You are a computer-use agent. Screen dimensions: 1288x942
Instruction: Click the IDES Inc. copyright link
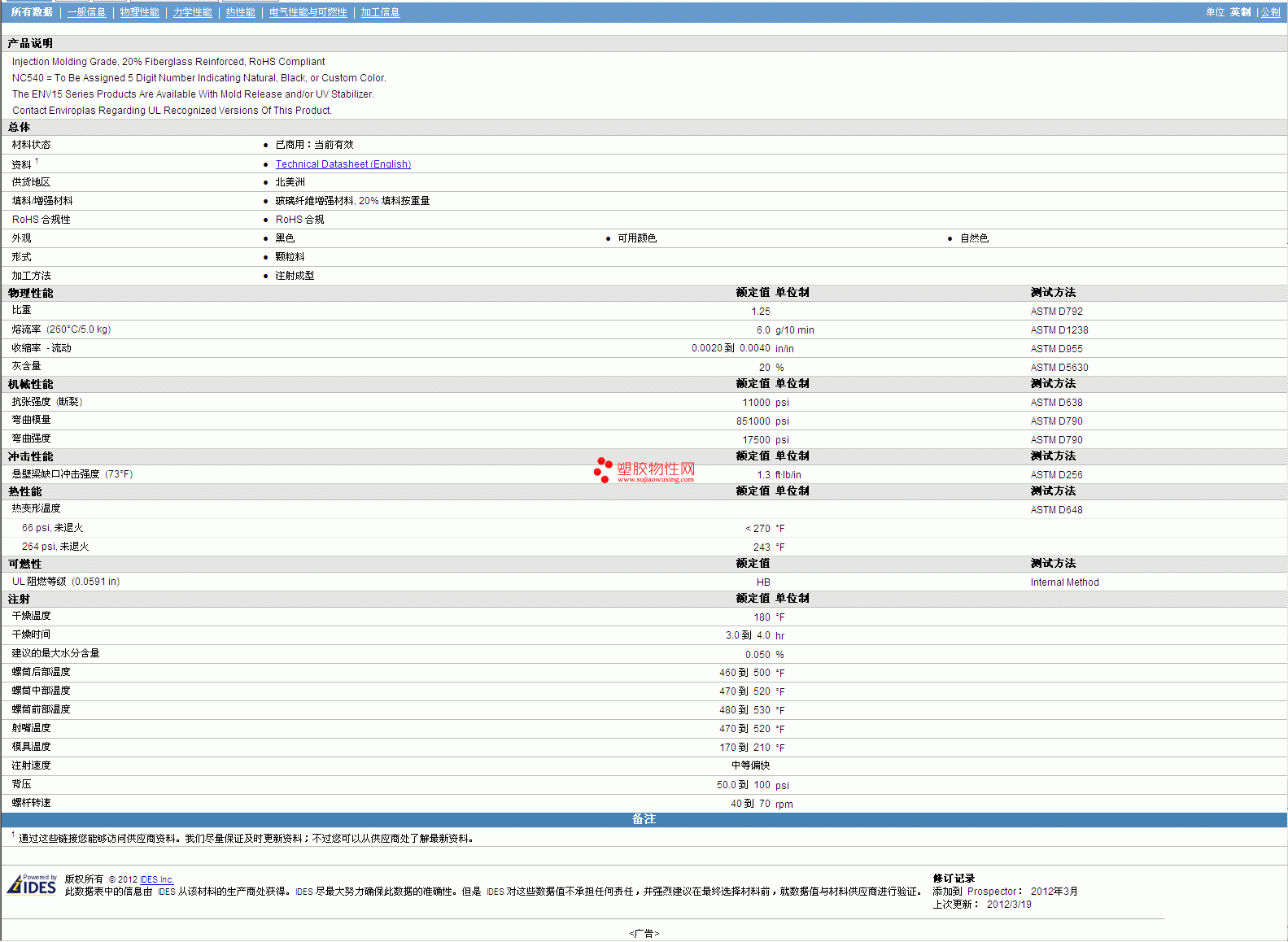tap(156, 879)
